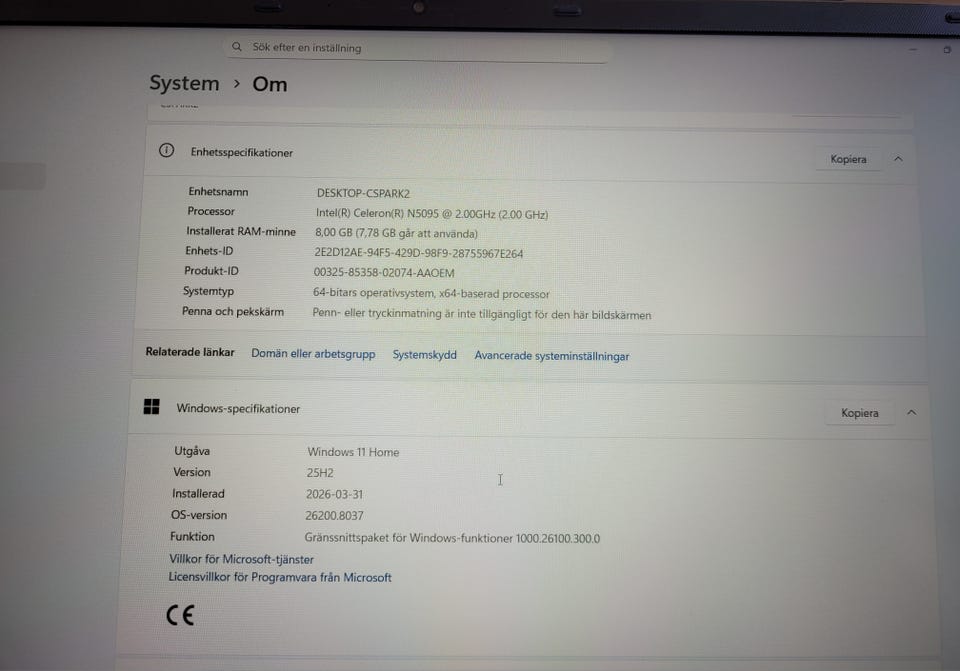Open Villkor för Microsoft-tjänster link

click(241, 559)
